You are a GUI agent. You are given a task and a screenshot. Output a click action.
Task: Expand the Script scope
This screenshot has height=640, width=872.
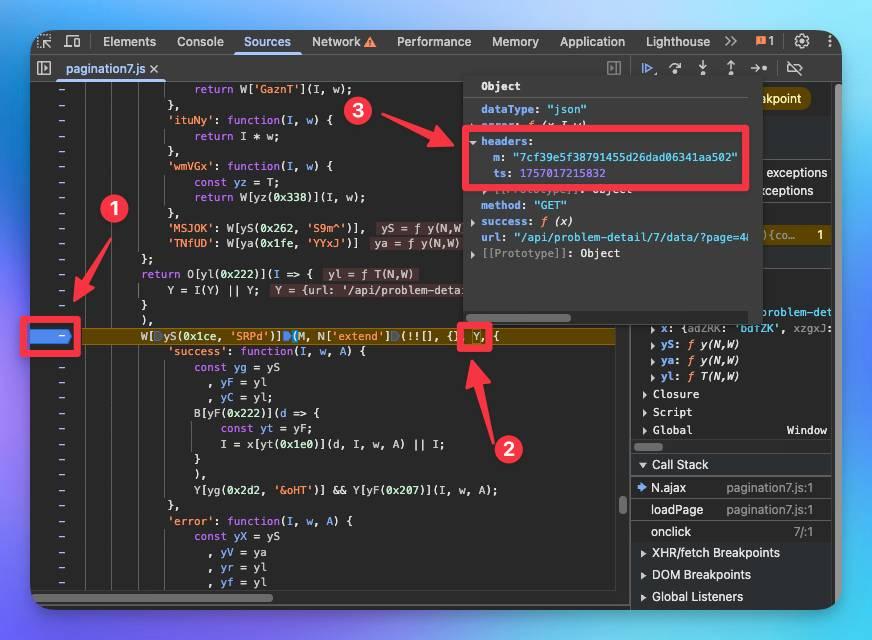pos(645,413)
